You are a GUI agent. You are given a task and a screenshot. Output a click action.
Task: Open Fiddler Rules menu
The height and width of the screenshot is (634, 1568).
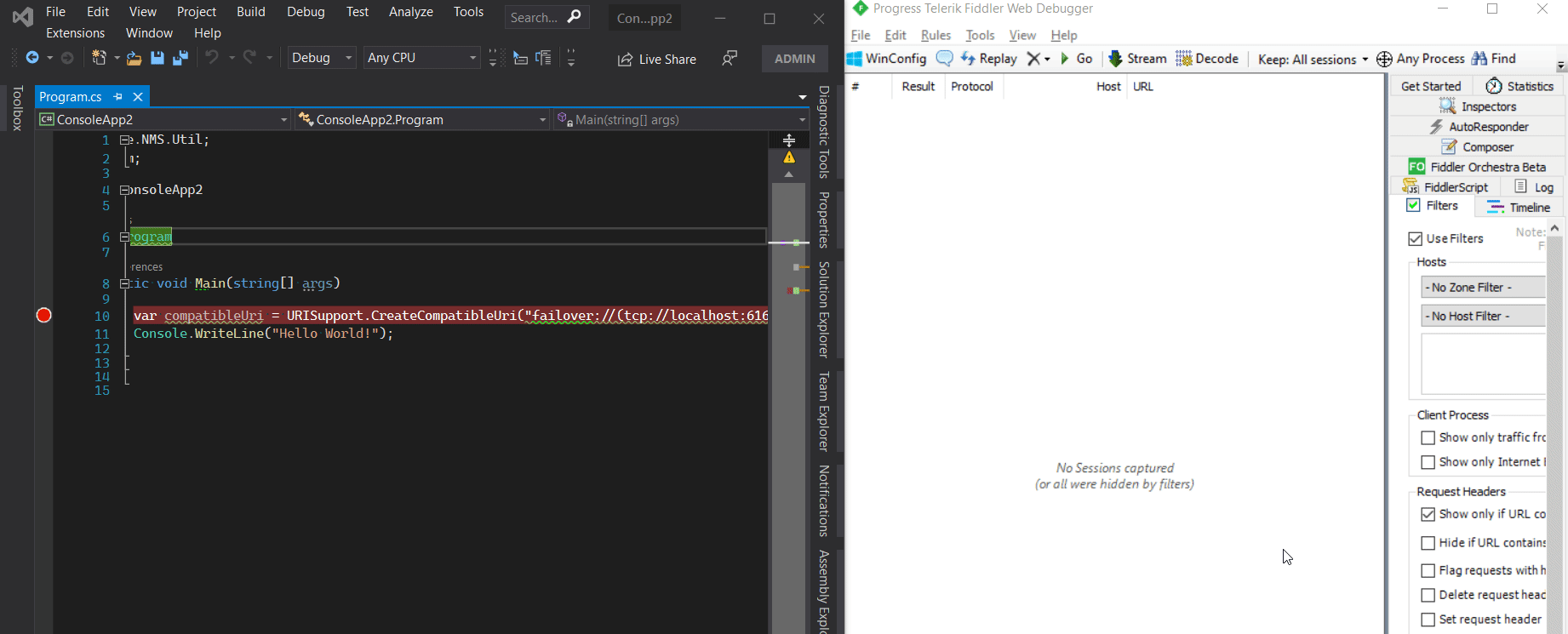coord(936,35)
